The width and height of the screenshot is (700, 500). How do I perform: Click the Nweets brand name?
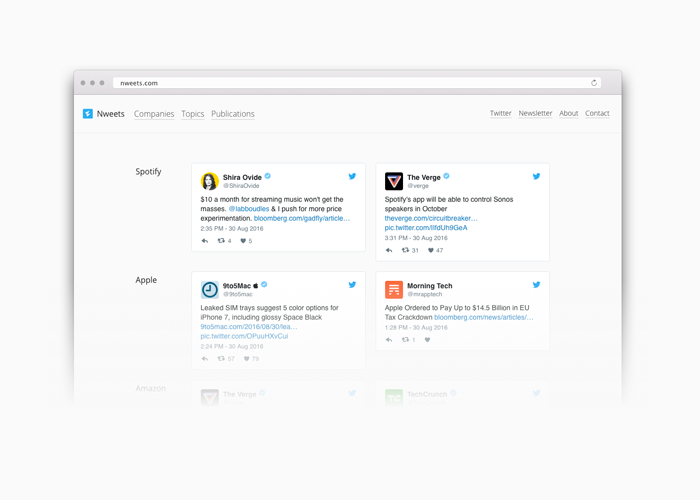click(x=111, y=114)
